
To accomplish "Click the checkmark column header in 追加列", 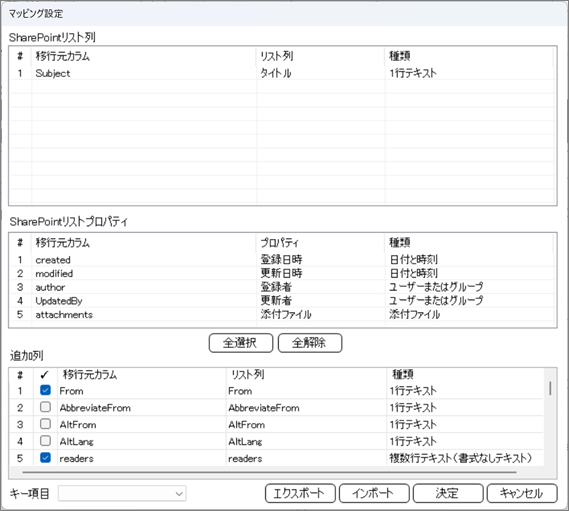I will [x=45, y=375].
